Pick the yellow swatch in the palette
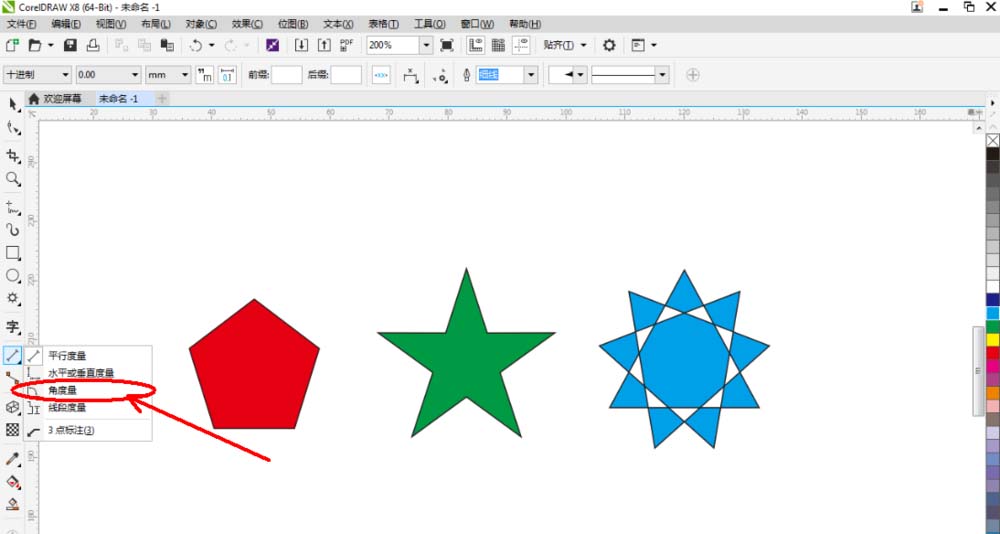This screenshot has width=1000, height=534. tap(992, 340)
